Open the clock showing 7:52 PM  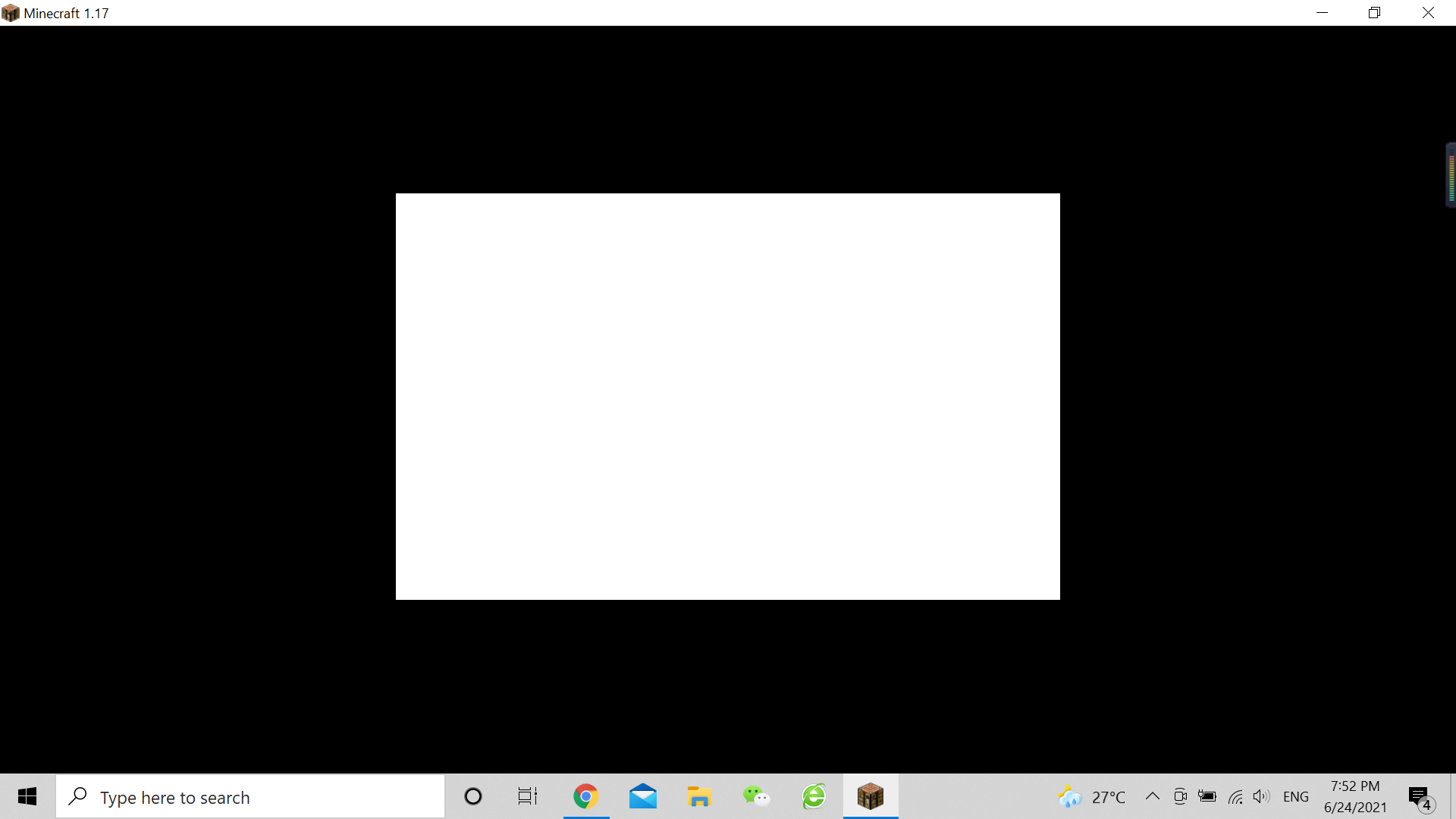[x=1355, y=797]
